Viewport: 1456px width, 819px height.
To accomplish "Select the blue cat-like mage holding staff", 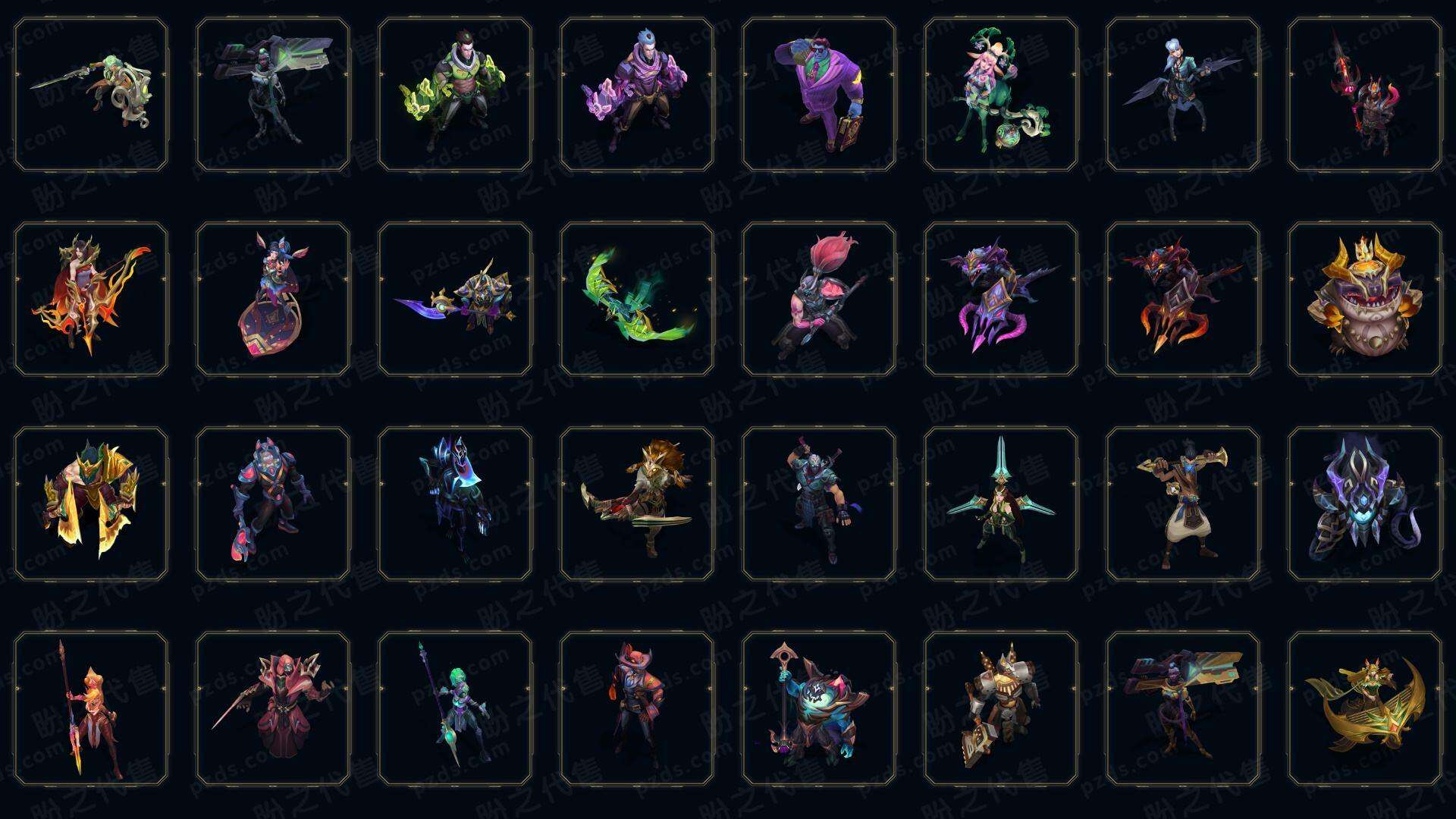I will point(819,709).
